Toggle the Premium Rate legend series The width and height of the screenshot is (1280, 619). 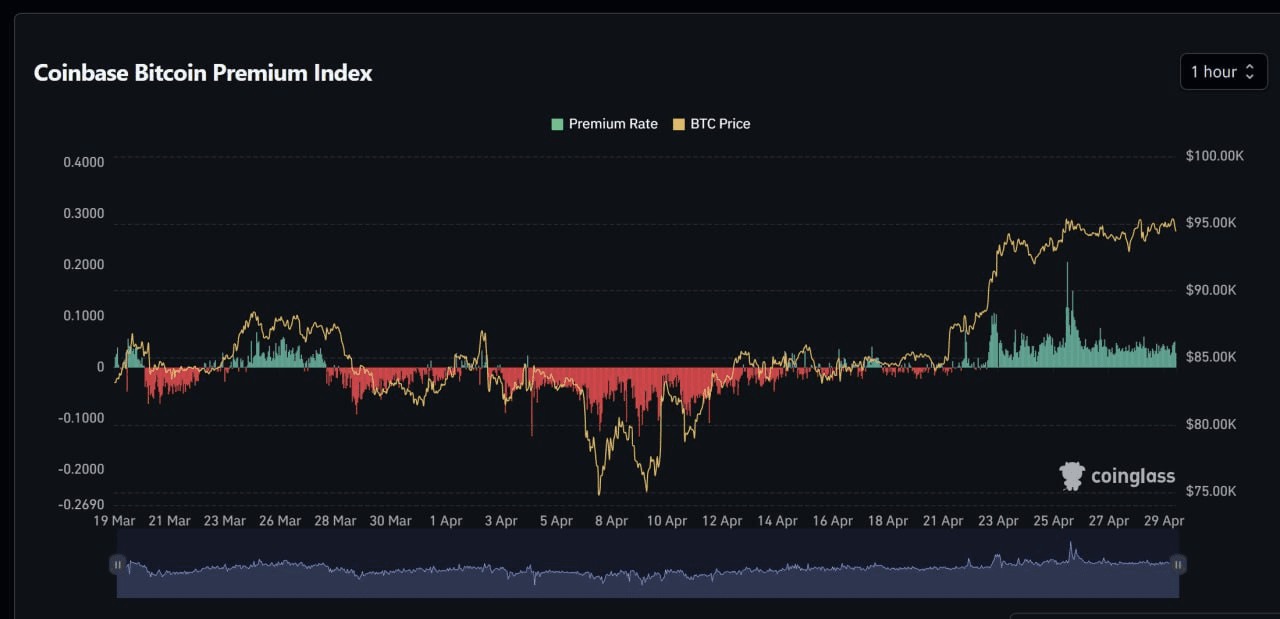[612, 124]
